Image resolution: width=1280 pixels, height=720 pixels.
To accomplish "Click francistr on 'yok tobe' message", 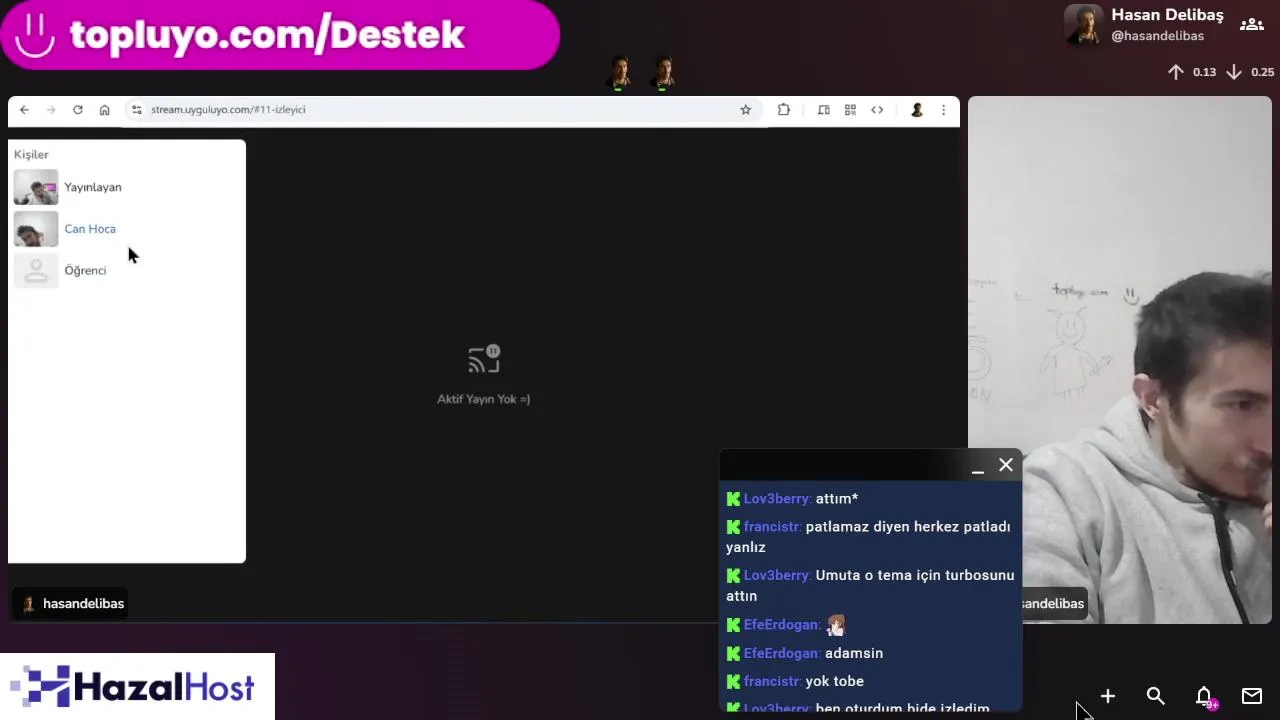I will [x=772, y=681].
